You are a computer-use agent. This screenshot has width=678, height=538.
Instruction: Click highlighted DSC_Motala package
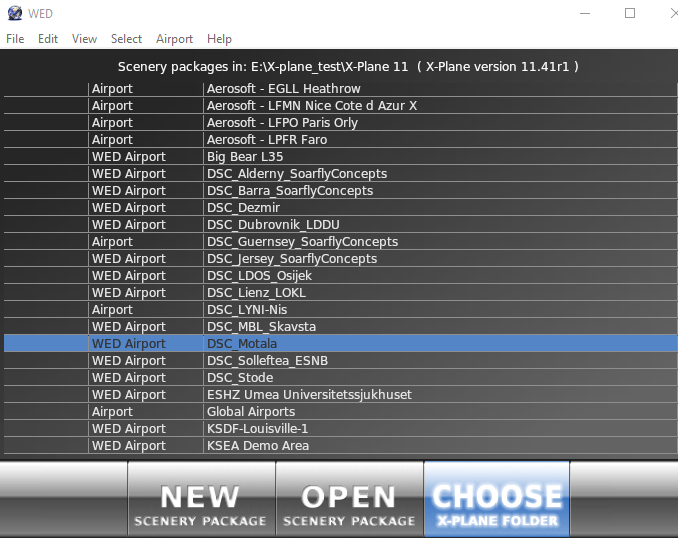pos(341,344)
